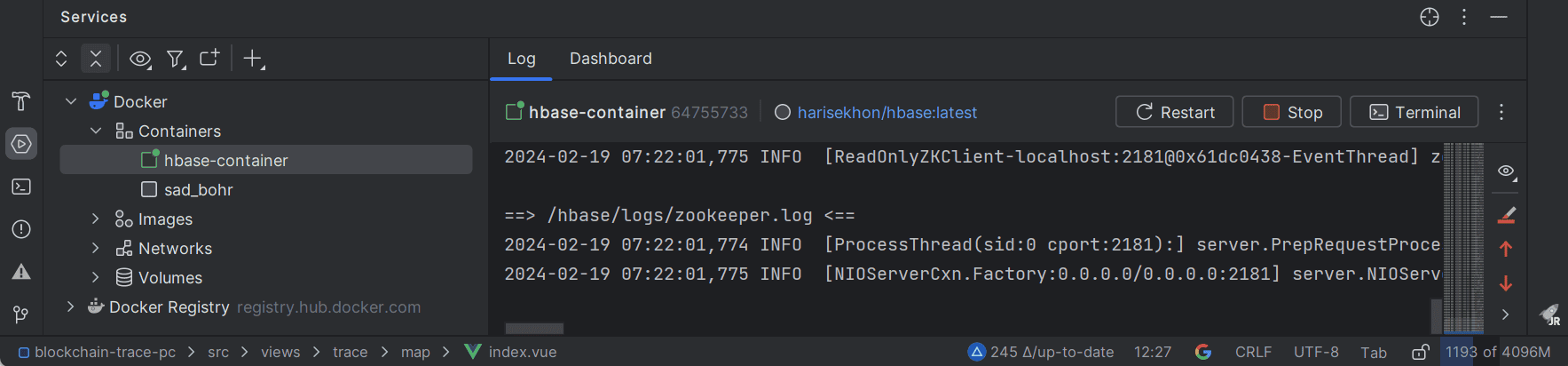The width and height of the screenshot is (1568, 366).
Task: Collapse the Containers tree node
Action: (x=95, y=131)
